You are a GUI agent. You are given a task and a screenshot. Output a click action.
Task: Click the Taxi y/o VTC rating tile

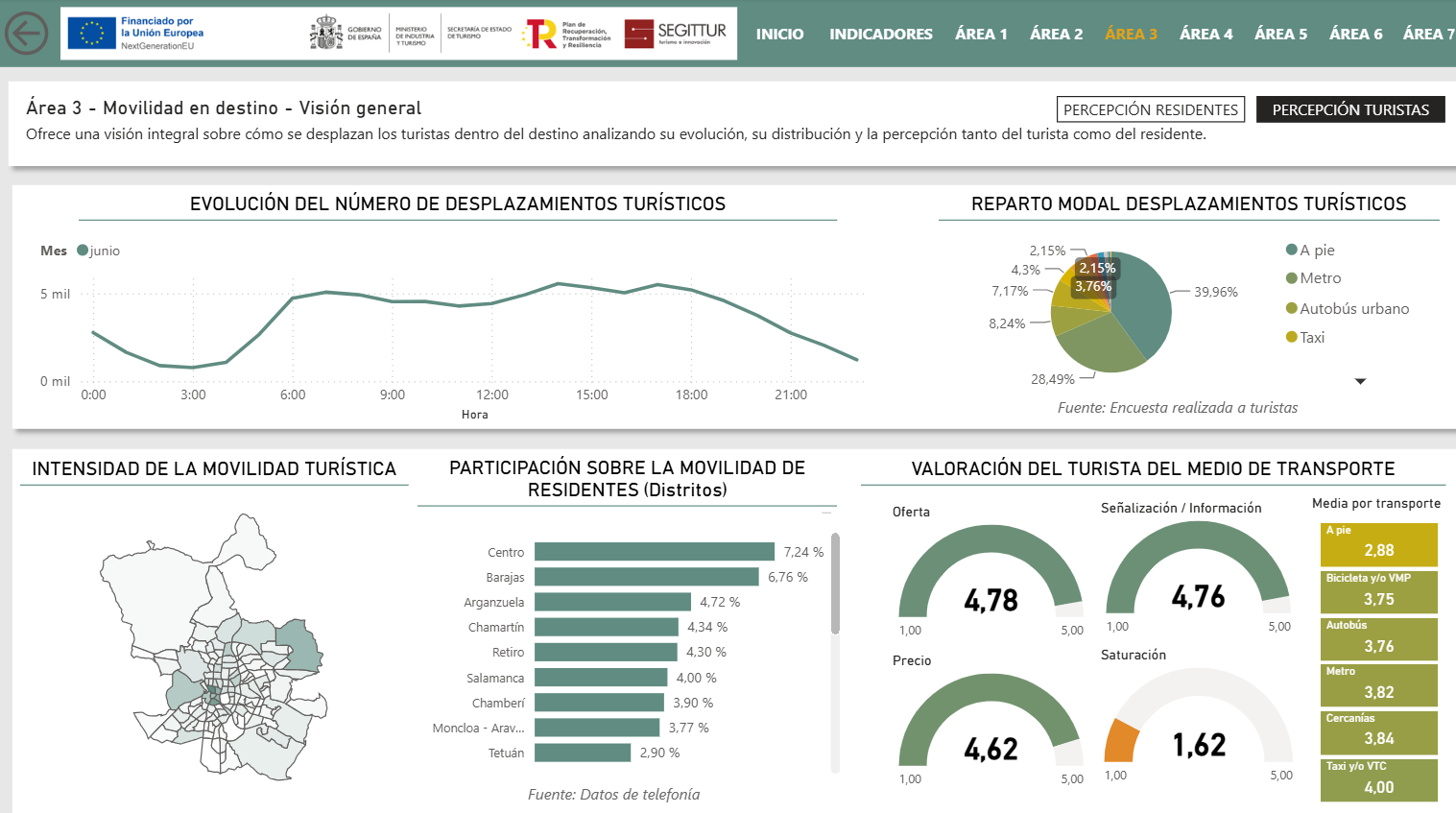[1379, 780]
